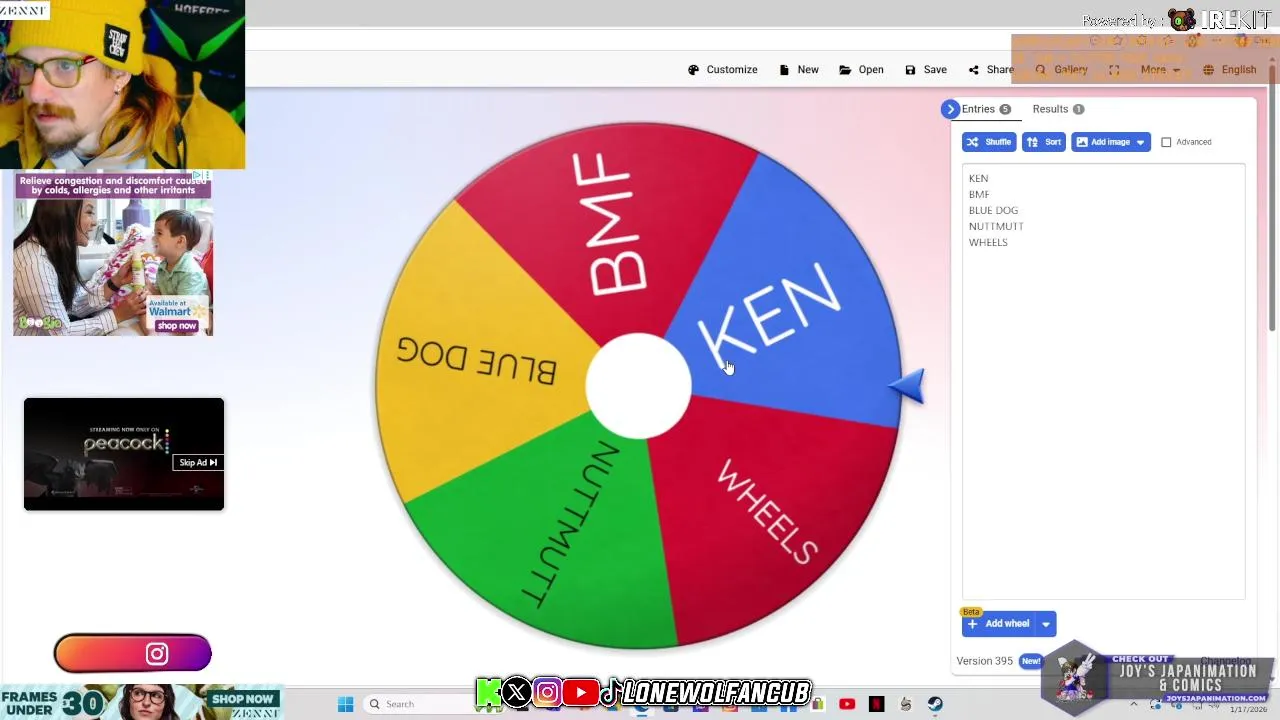Sort the entries alphabetically
This screenshot has height=720, width=1280.
click(1043, 142)
